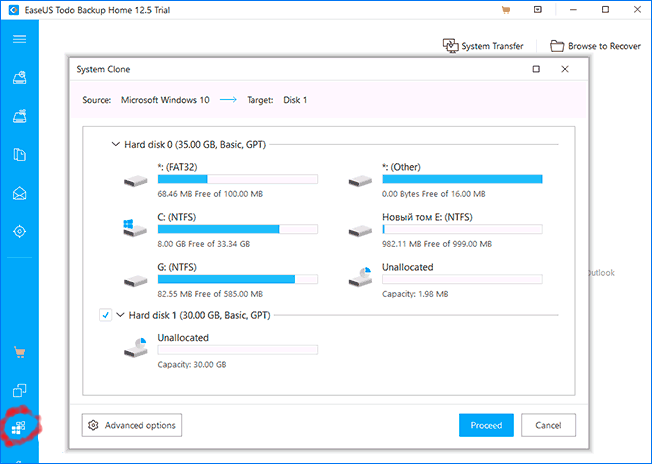Click 'Capacity: 30.00 GB' text
Viewport: 652px width, 464px height.
(192, 365)
